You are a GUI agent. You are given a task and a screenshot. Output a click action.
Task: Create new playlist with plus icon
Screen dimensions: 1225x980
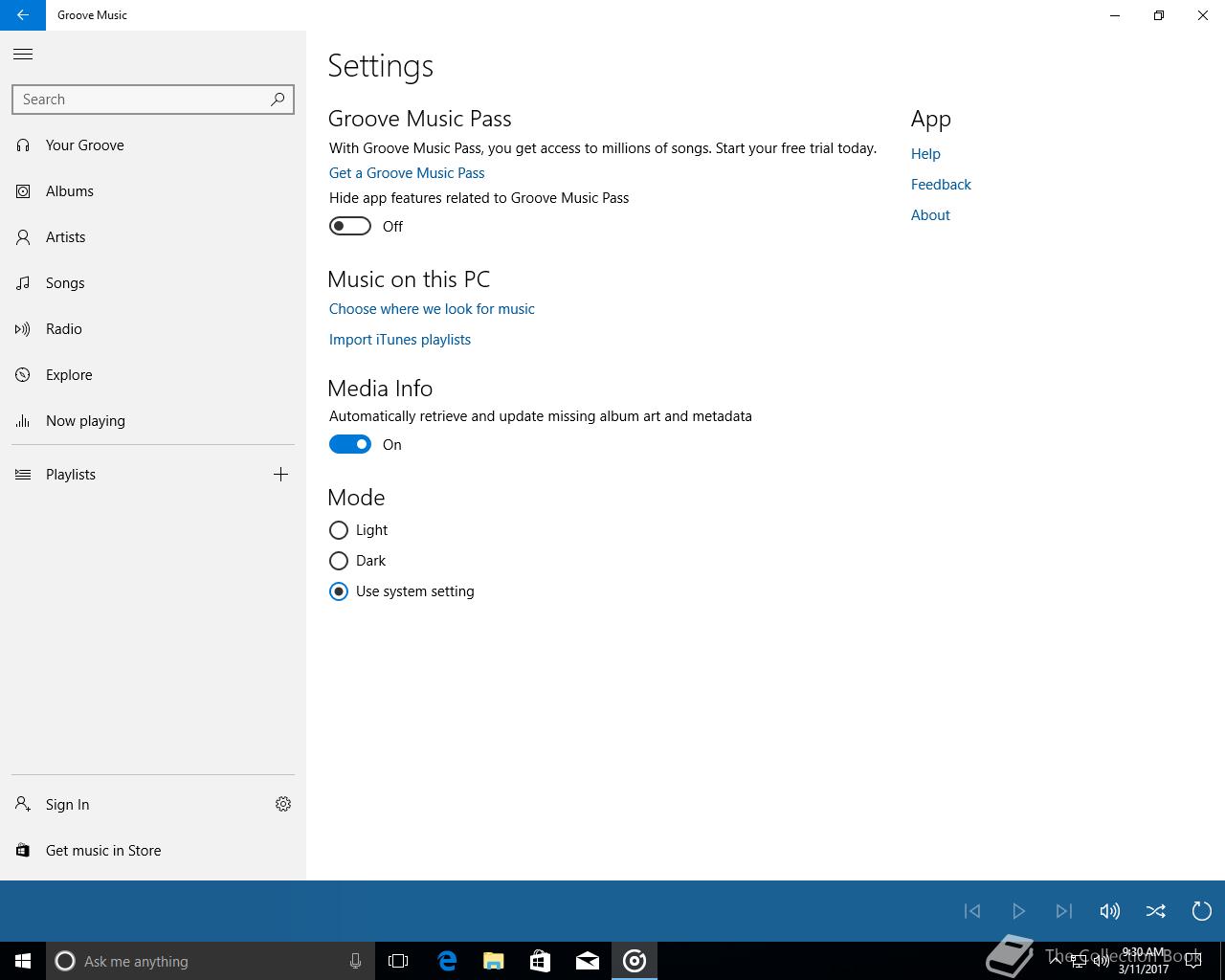click(x=280, y=475)
